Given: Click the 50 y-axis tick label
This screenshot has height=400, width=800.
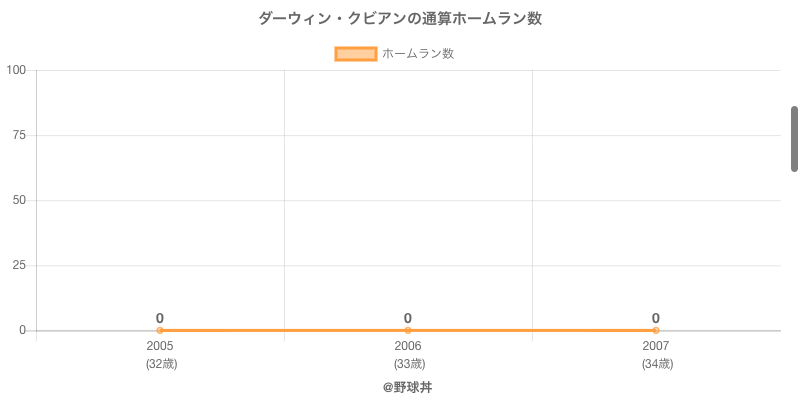Looking at the screenshot, I should 19,200.
